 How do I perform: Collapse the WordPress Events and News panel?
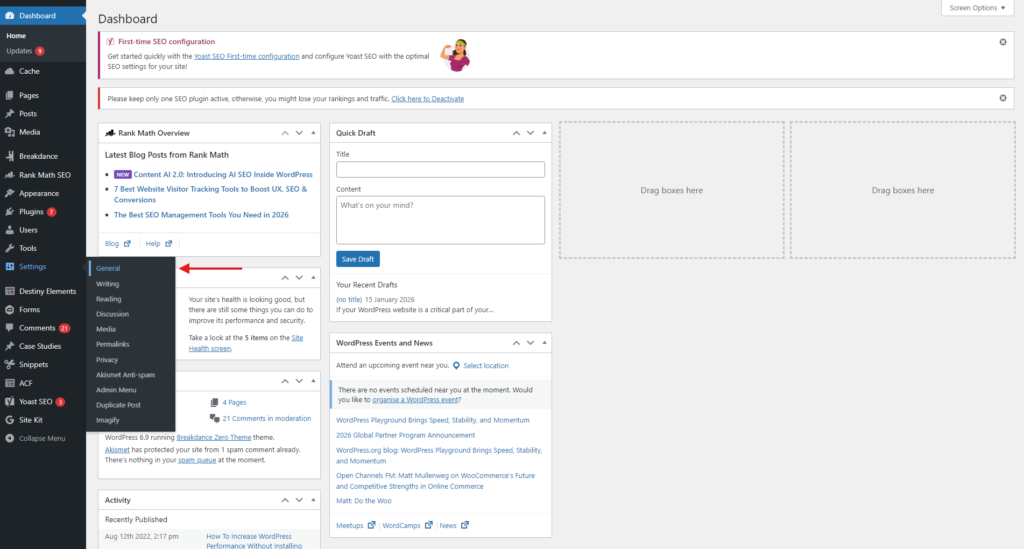(x=544, y=343)
